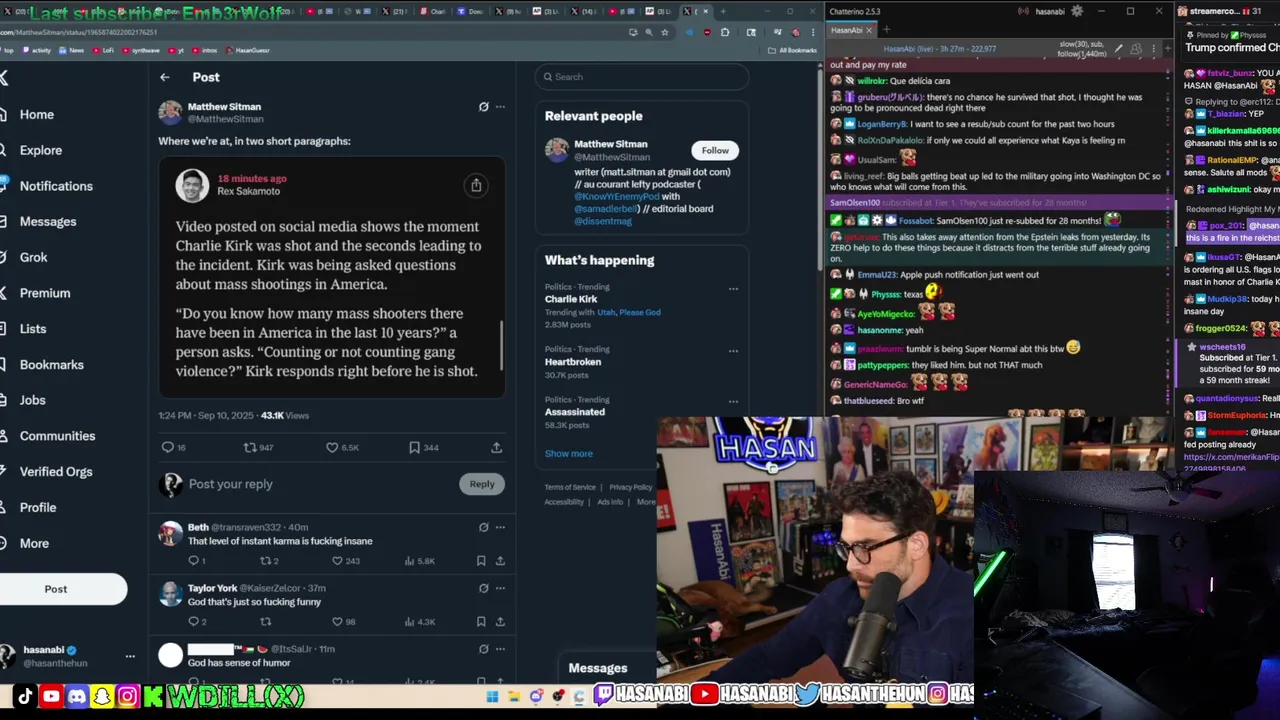
Task: Expand Show more trends
Action: click(568, 454)
